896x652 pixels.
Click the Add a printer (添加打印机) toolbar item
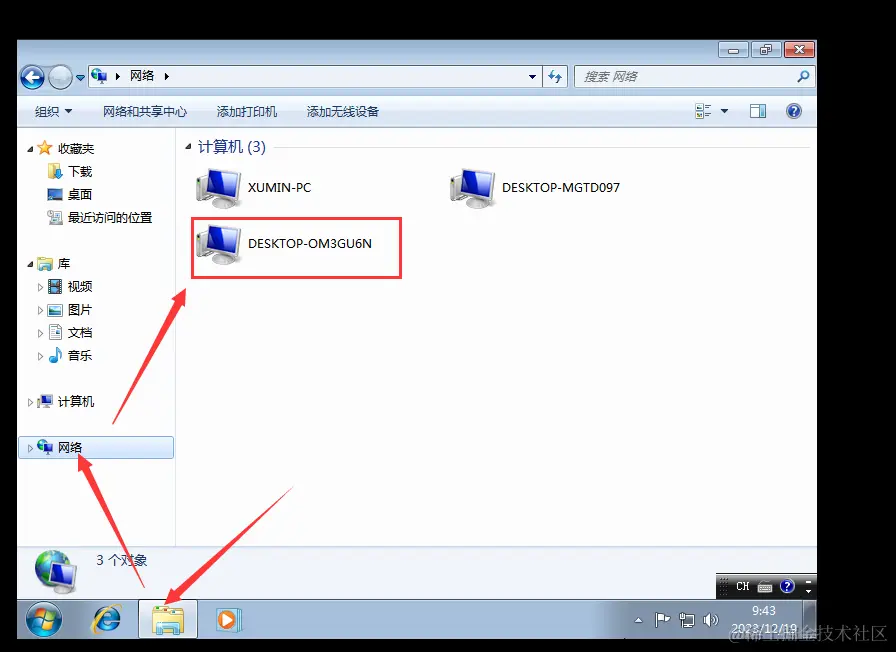click(247, 111)
